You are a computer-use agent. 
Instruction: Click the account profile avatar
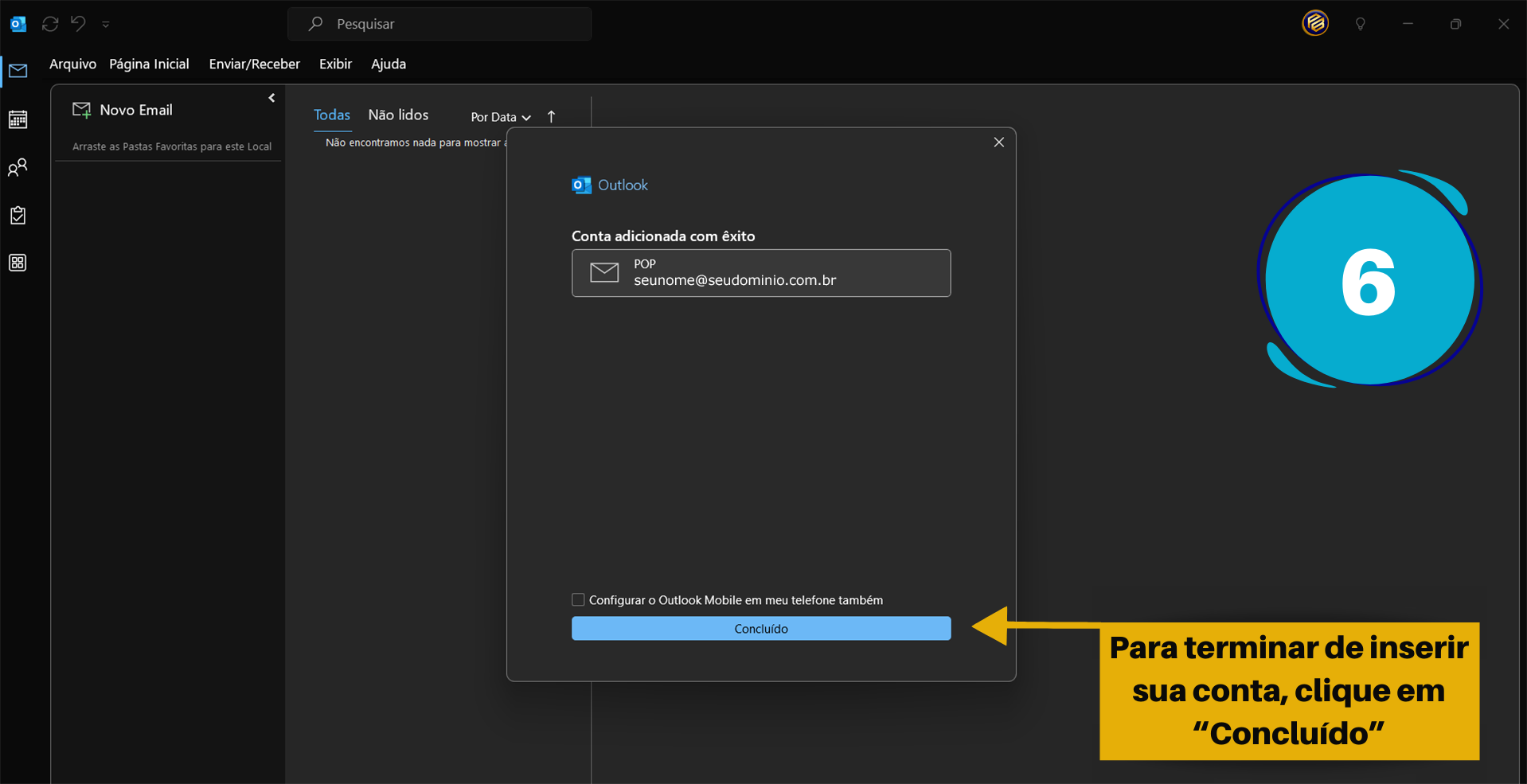[1315, 23]
